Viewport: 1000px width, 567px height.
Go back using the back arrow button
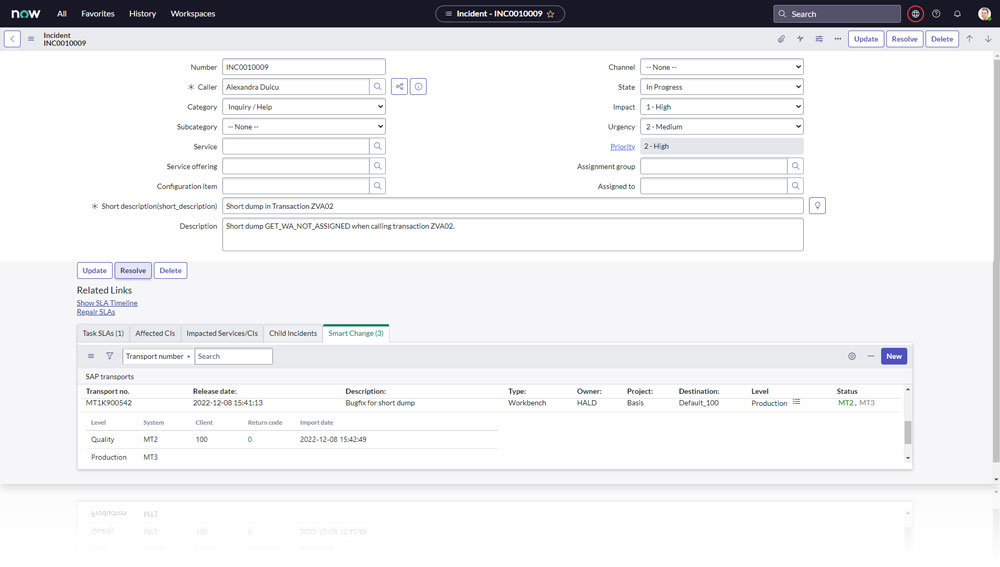click(x=12, y=39)
